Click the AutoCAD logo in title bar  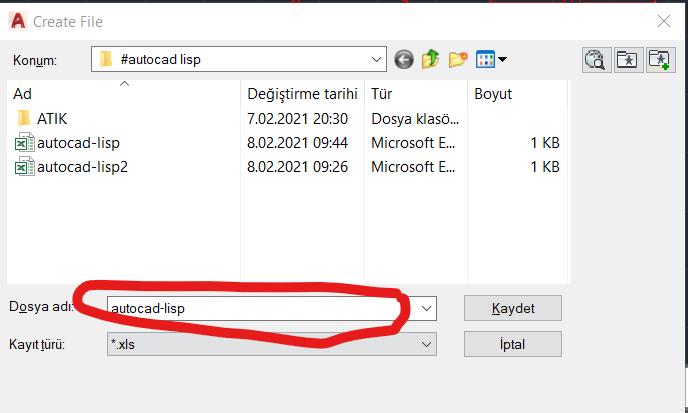point(18,21)
